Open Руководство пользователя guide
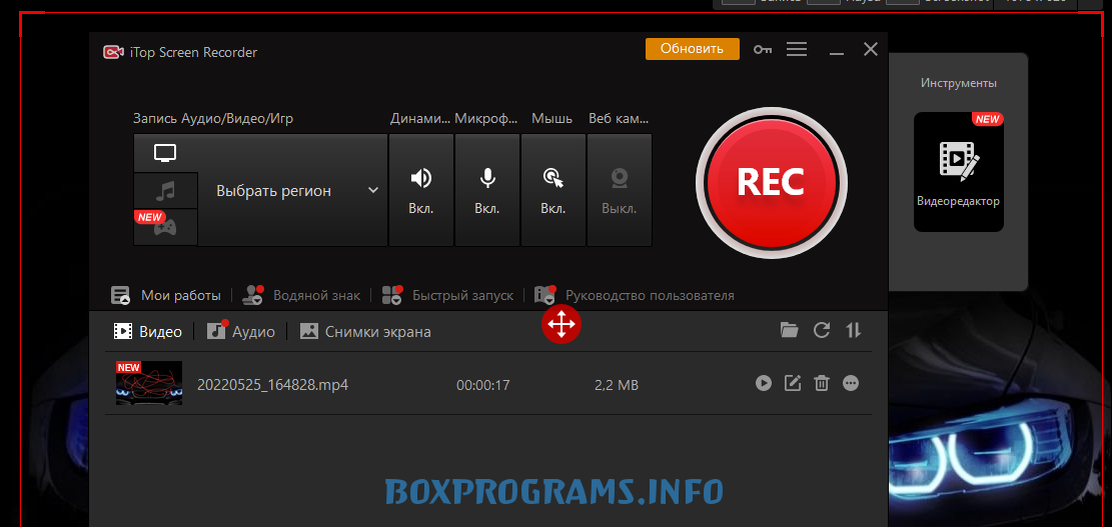This screenshot has height=527, width=1112. click(x=635, y=295)
